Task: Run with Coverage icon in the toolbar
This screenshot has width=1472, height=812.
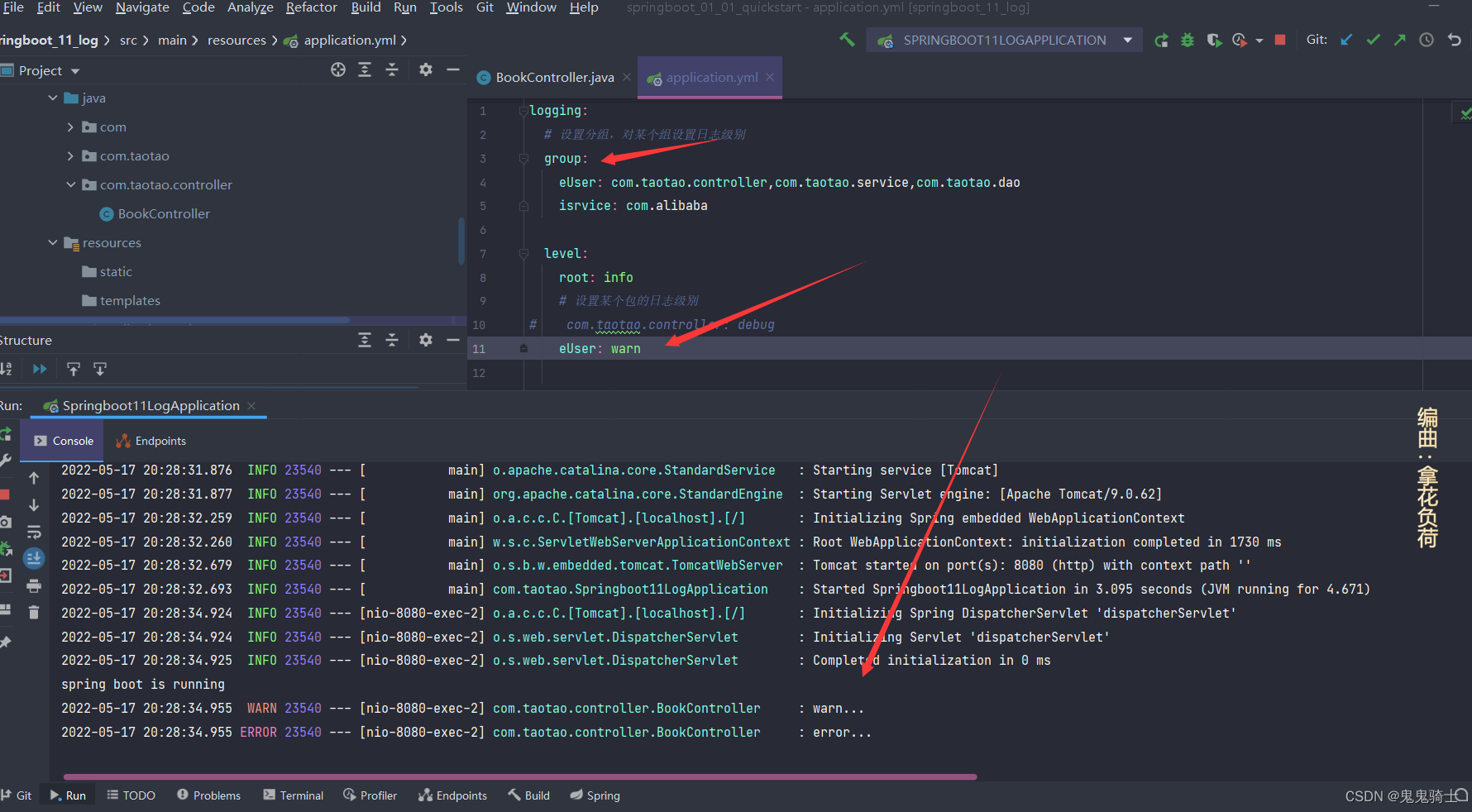Action: (1214, 40)
